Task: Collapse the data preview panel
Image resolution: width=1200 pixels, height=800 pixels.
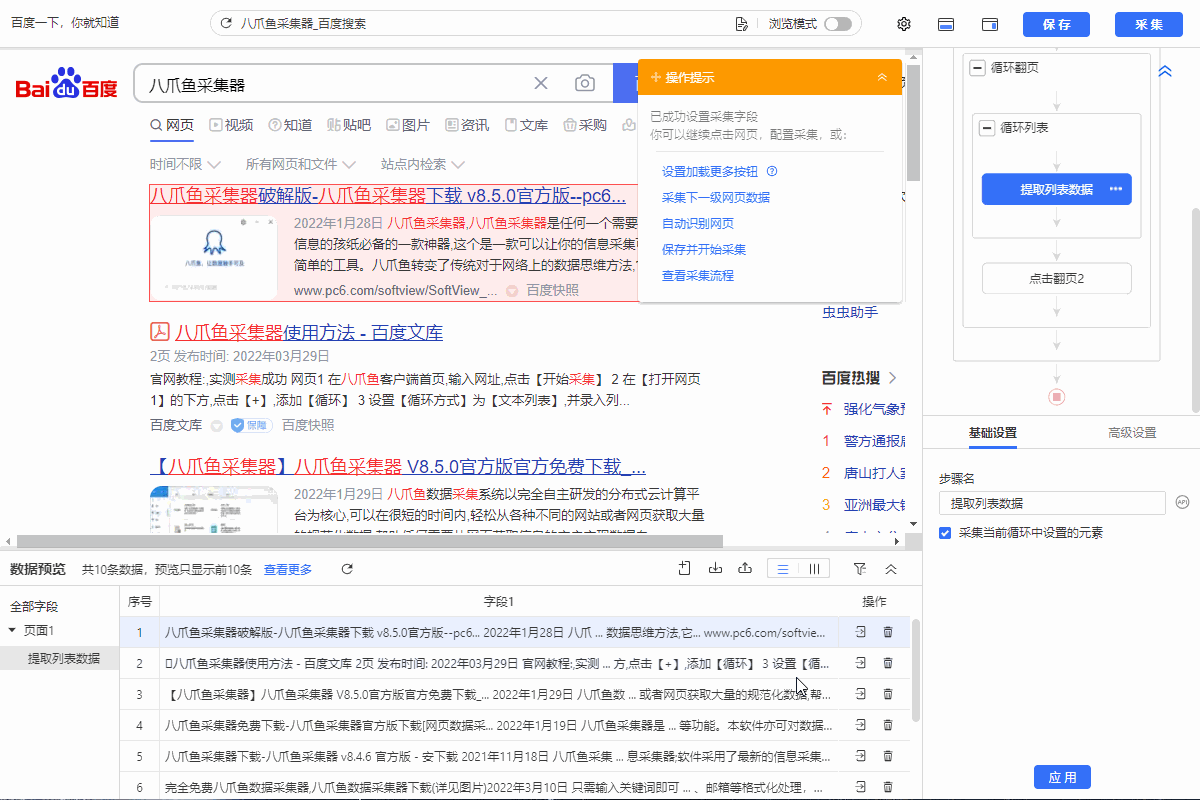Action: pyautogui.click(x=891, y=568)
